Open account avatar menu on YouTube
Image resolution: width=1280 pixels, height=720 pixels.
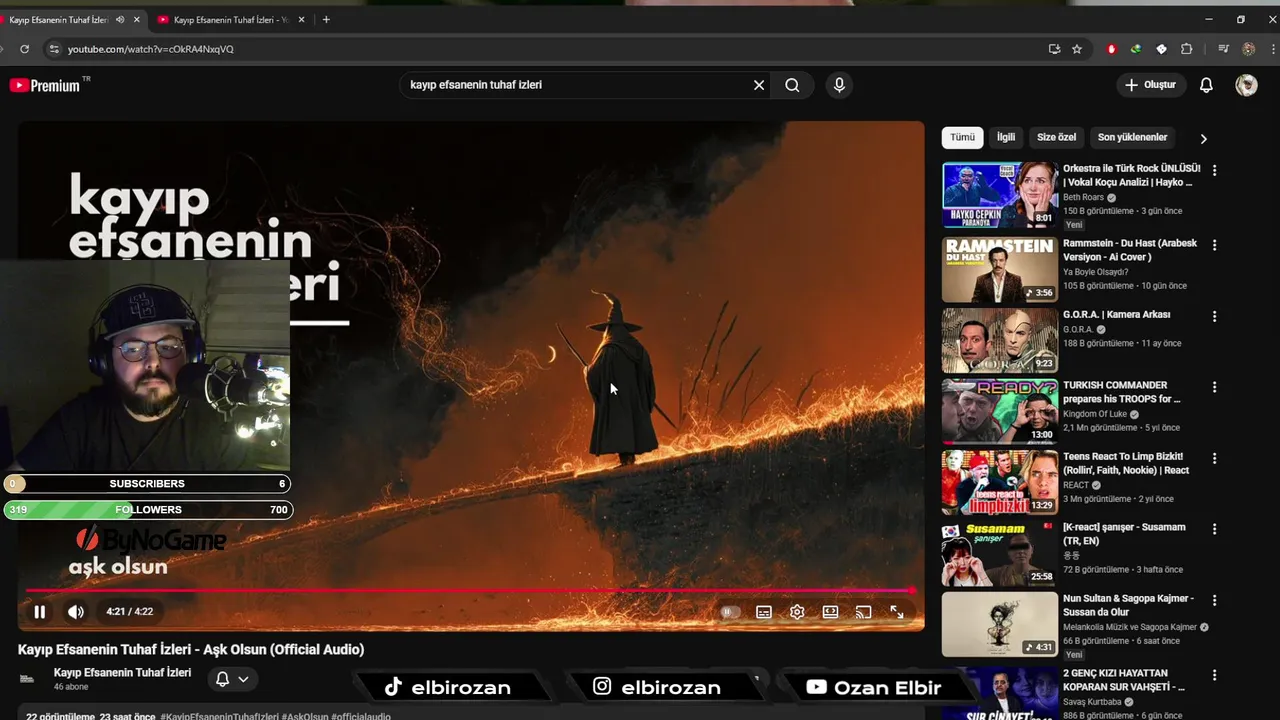point(1246,85)
